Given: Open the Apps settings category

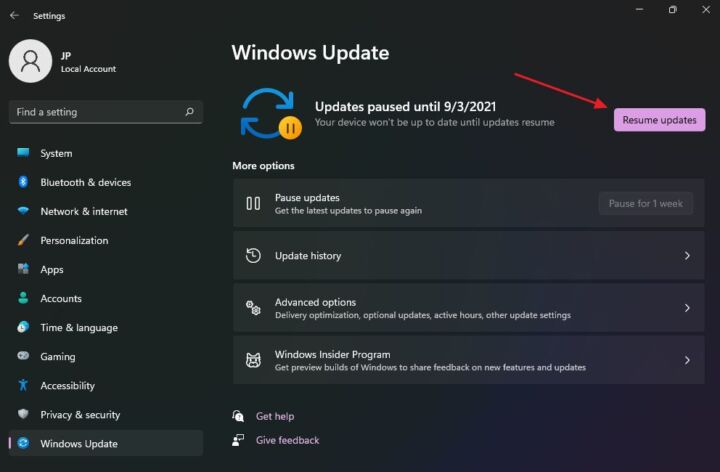Looking at the screenshot, I should pyautogui.click(x=106, y=269).
